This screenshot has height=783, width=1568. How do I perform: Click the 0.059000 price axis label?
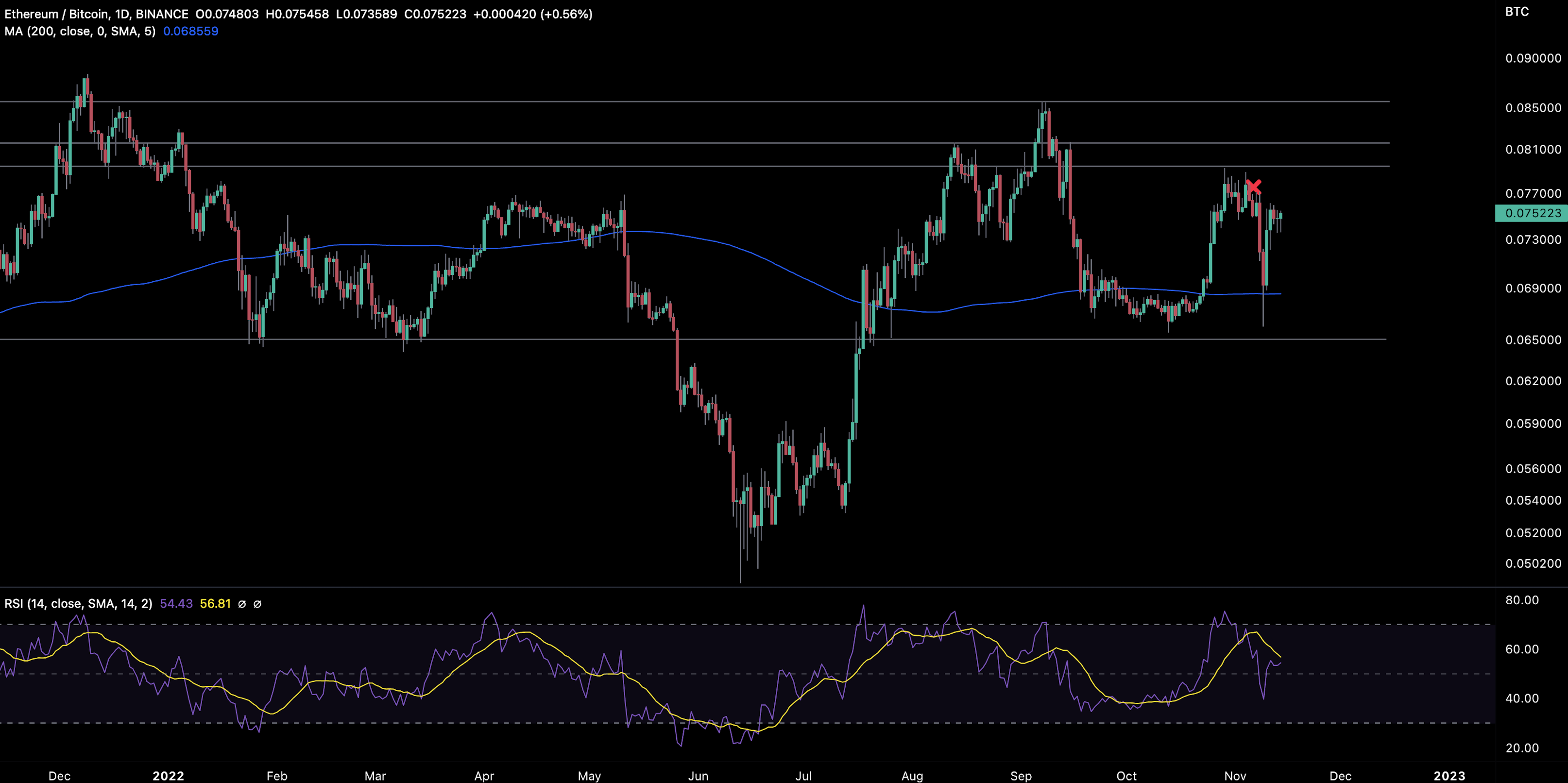point(1534,424)
